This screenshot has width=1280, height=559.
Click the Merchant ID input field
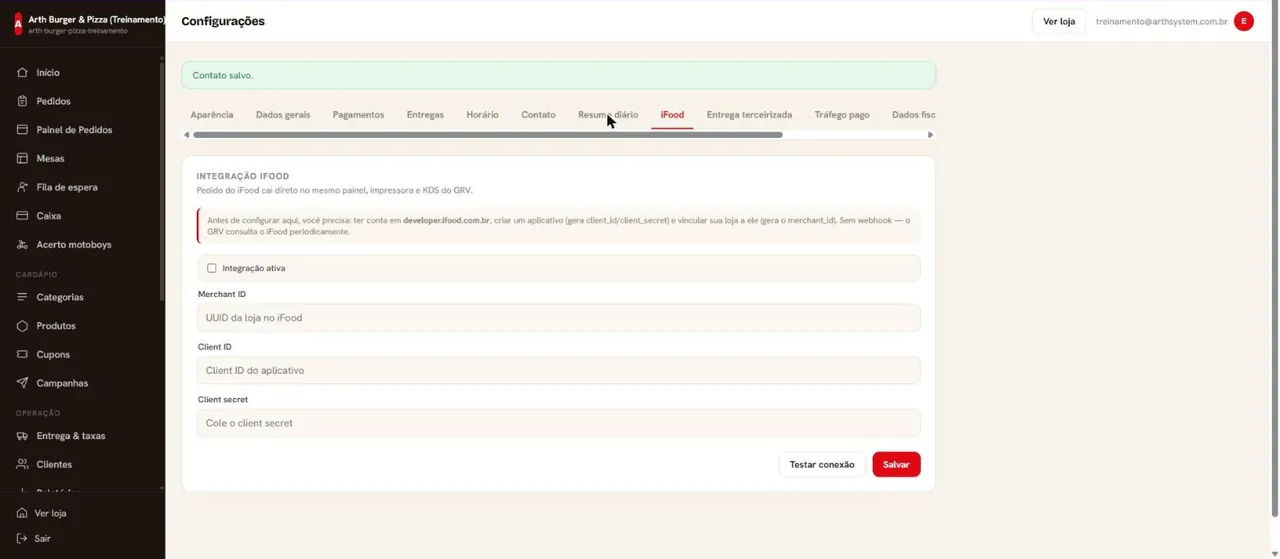(x=558, y=318)
